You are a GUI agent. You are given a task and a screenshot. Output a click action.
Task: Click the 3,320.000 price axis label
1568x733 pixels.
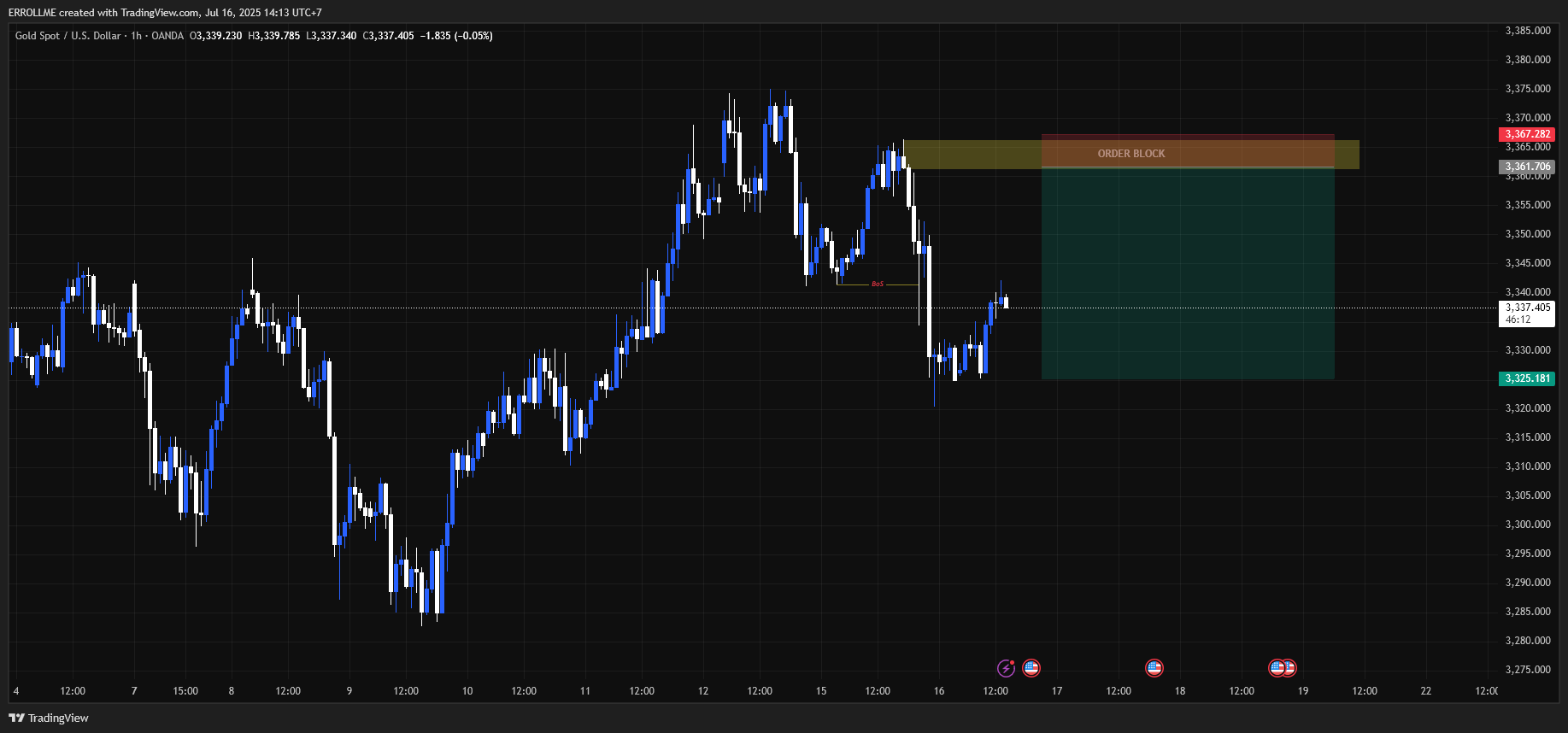1528,408
